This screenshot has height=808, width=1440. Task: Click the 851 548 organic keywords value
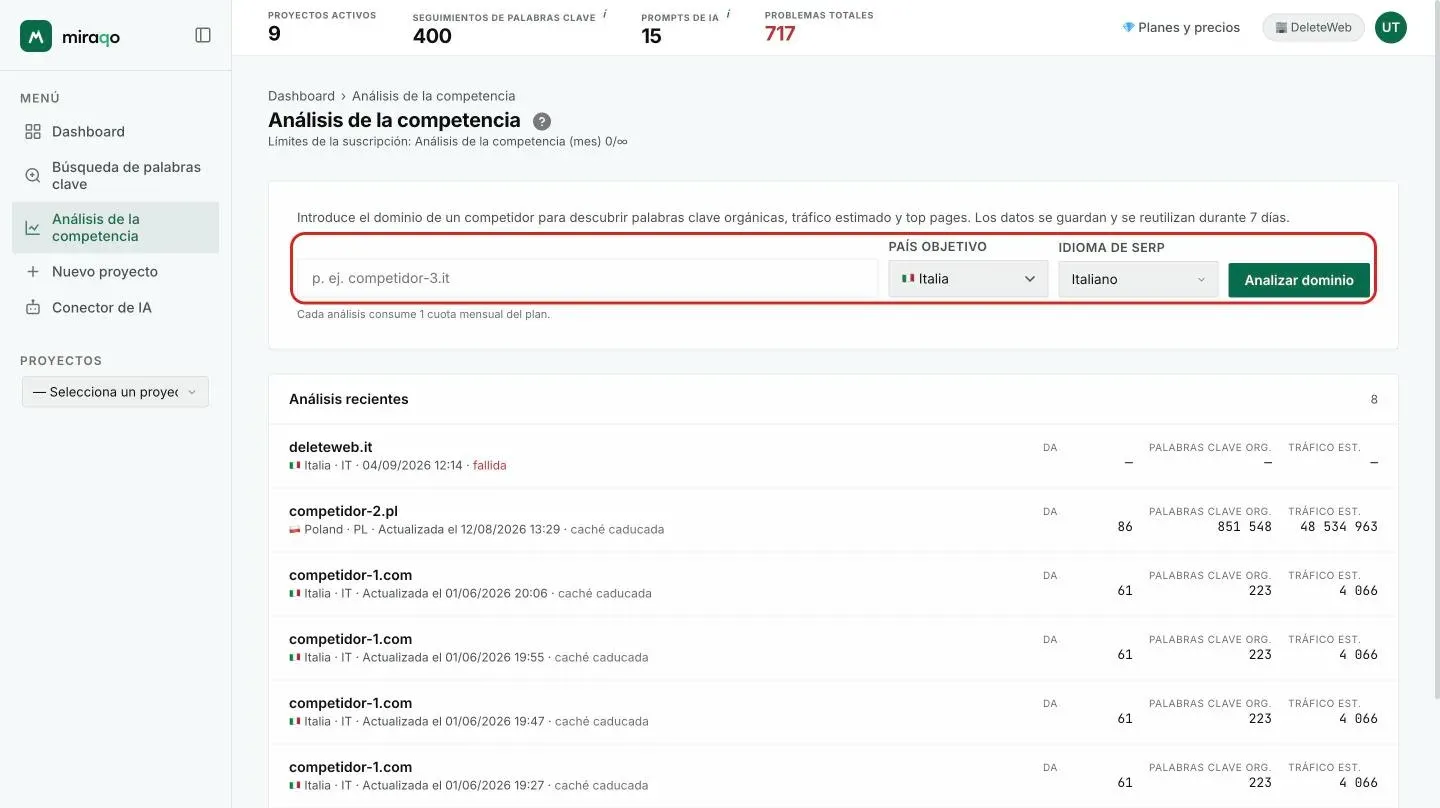(x=1244, y=526)
